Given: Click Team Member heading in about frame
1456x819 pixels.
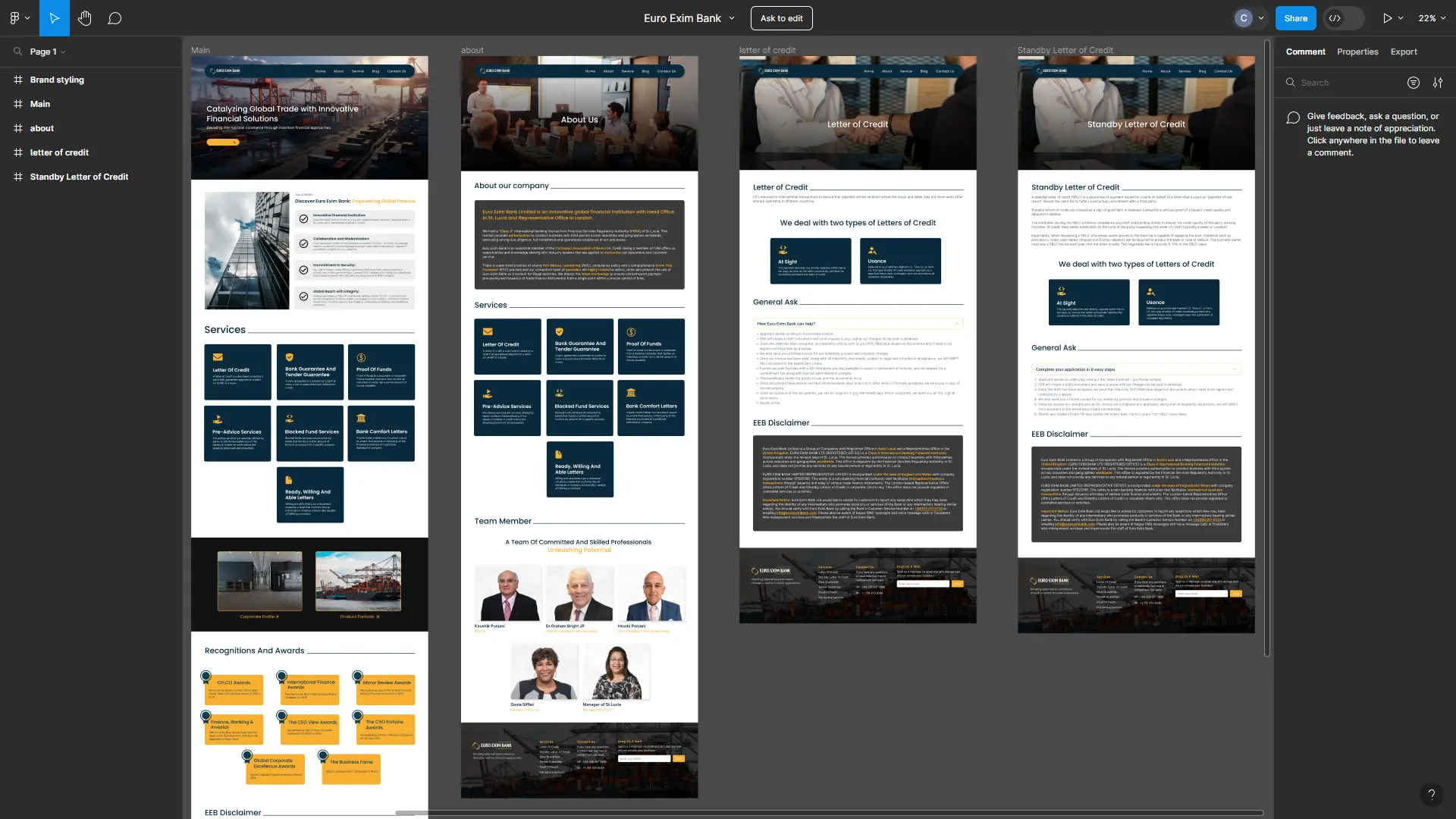Looking at the screenshot, I should [x=503, y=521].
